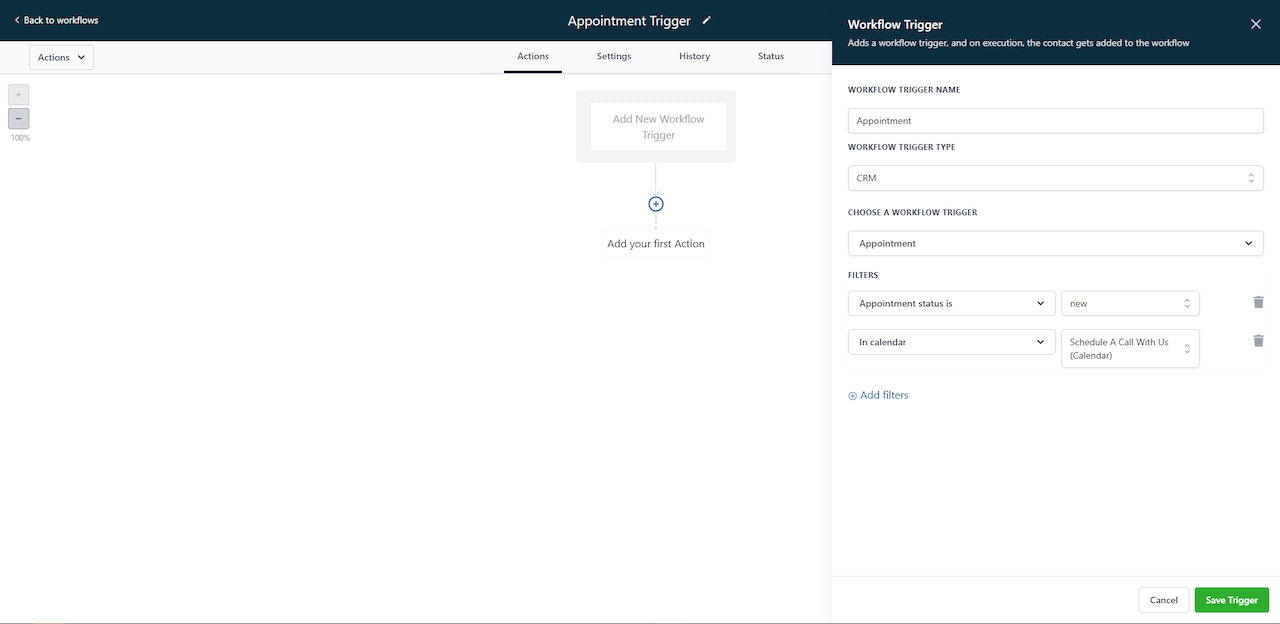Open the In calendar filter dropdown
Viewport: 1280px width, 624px height.
tap(952, 342)
